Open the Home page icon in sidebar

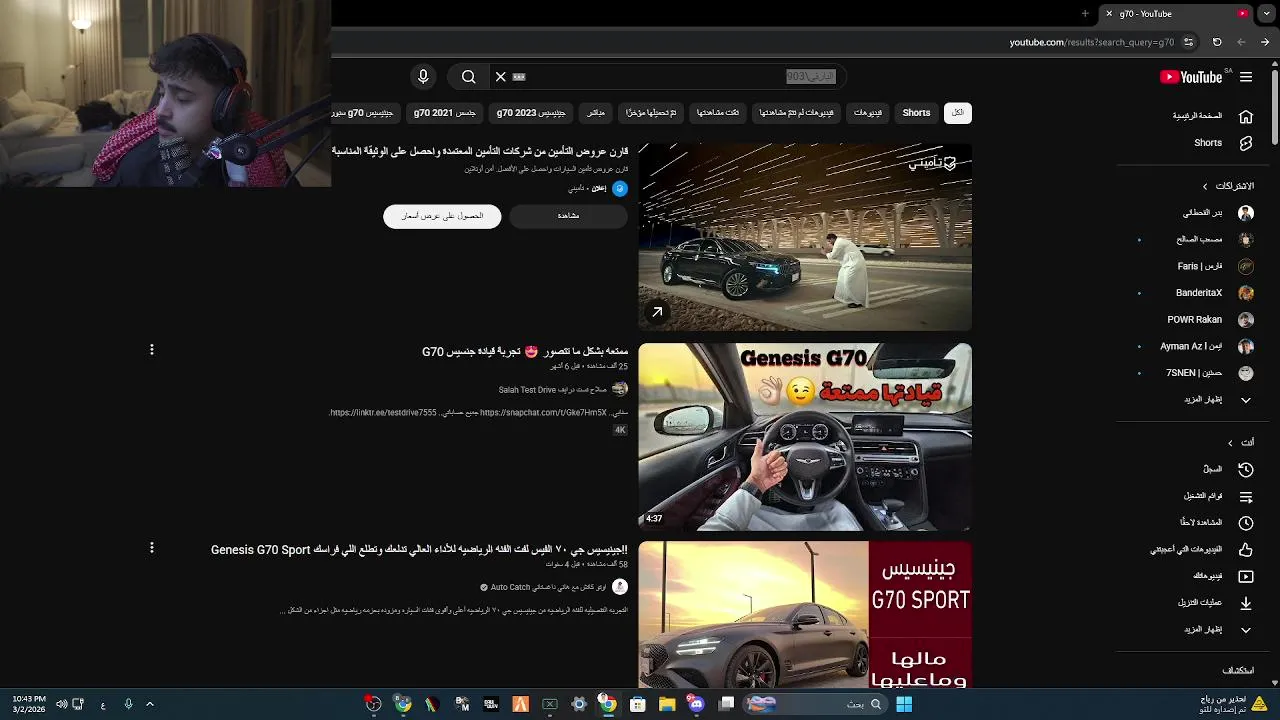coord(1246,116)
